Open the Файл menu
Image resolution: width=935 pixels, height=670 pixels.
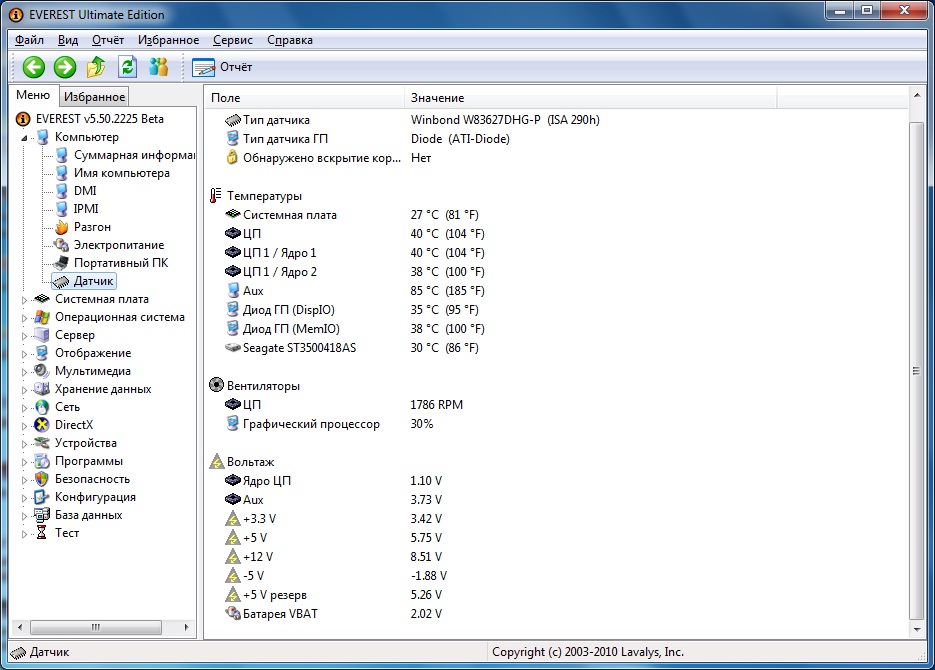point(29,40)
